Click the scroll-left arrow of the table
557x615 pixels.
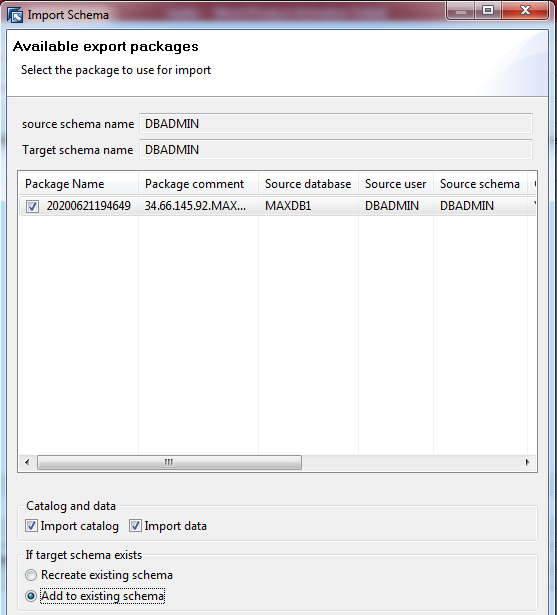(27, 462)
